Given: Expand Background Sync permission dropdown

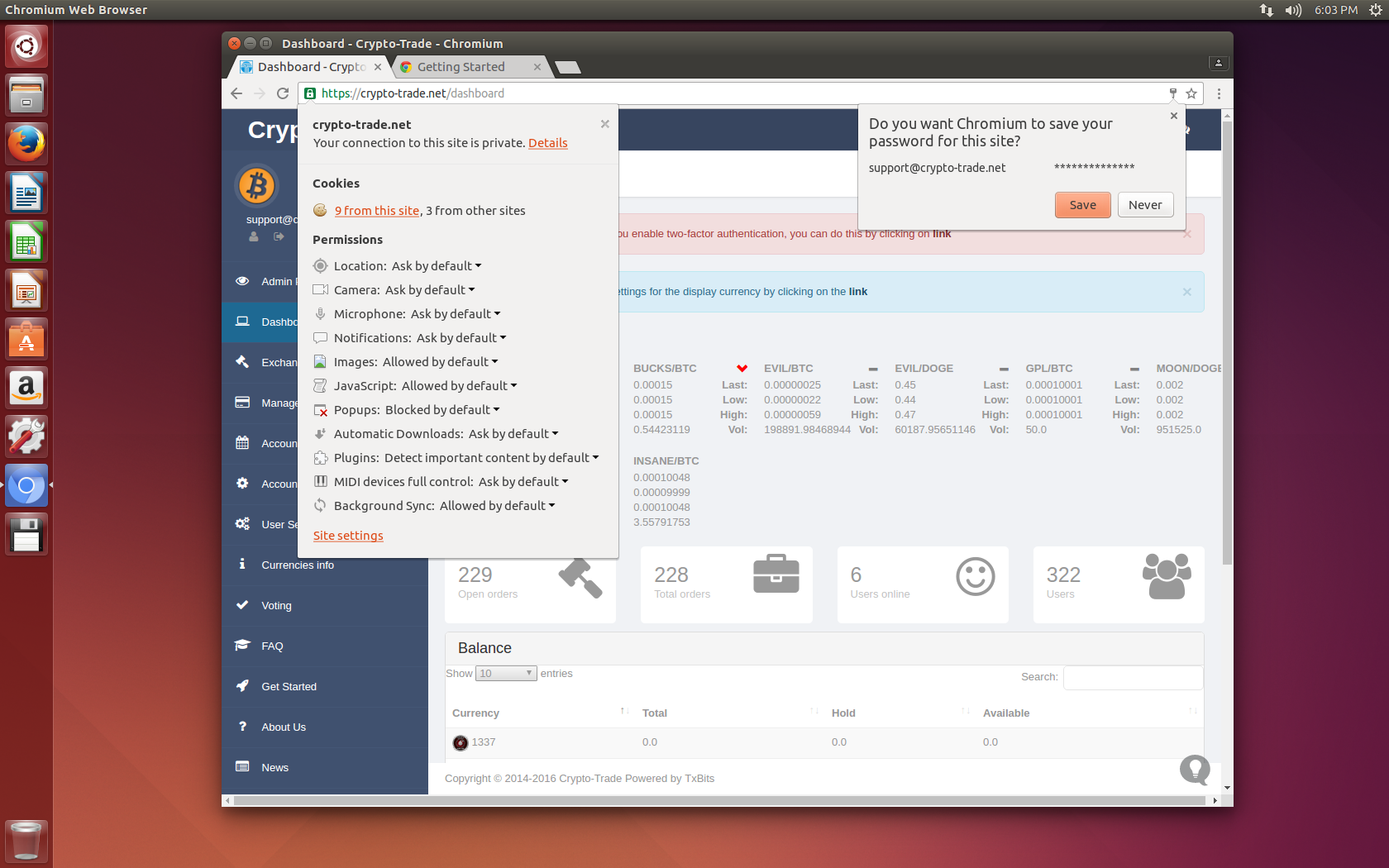Looking at the screenshot, I should point(498,506).
